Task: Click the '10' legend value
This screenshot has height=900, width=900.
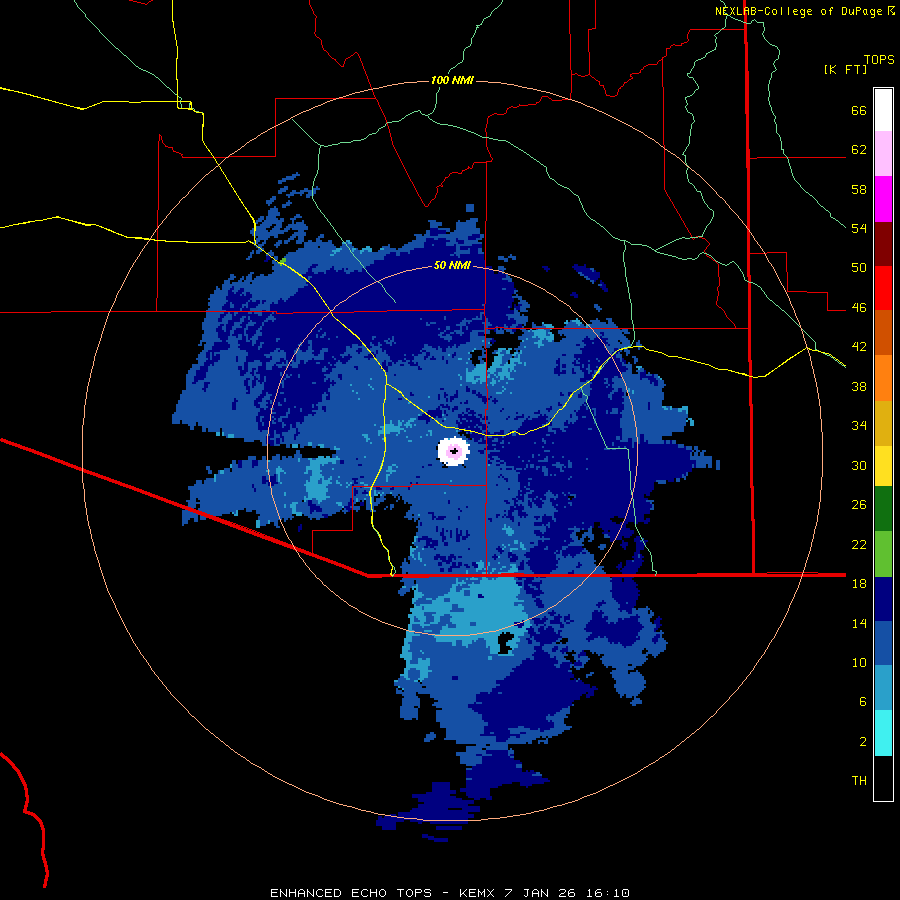Action: point(859,662)
